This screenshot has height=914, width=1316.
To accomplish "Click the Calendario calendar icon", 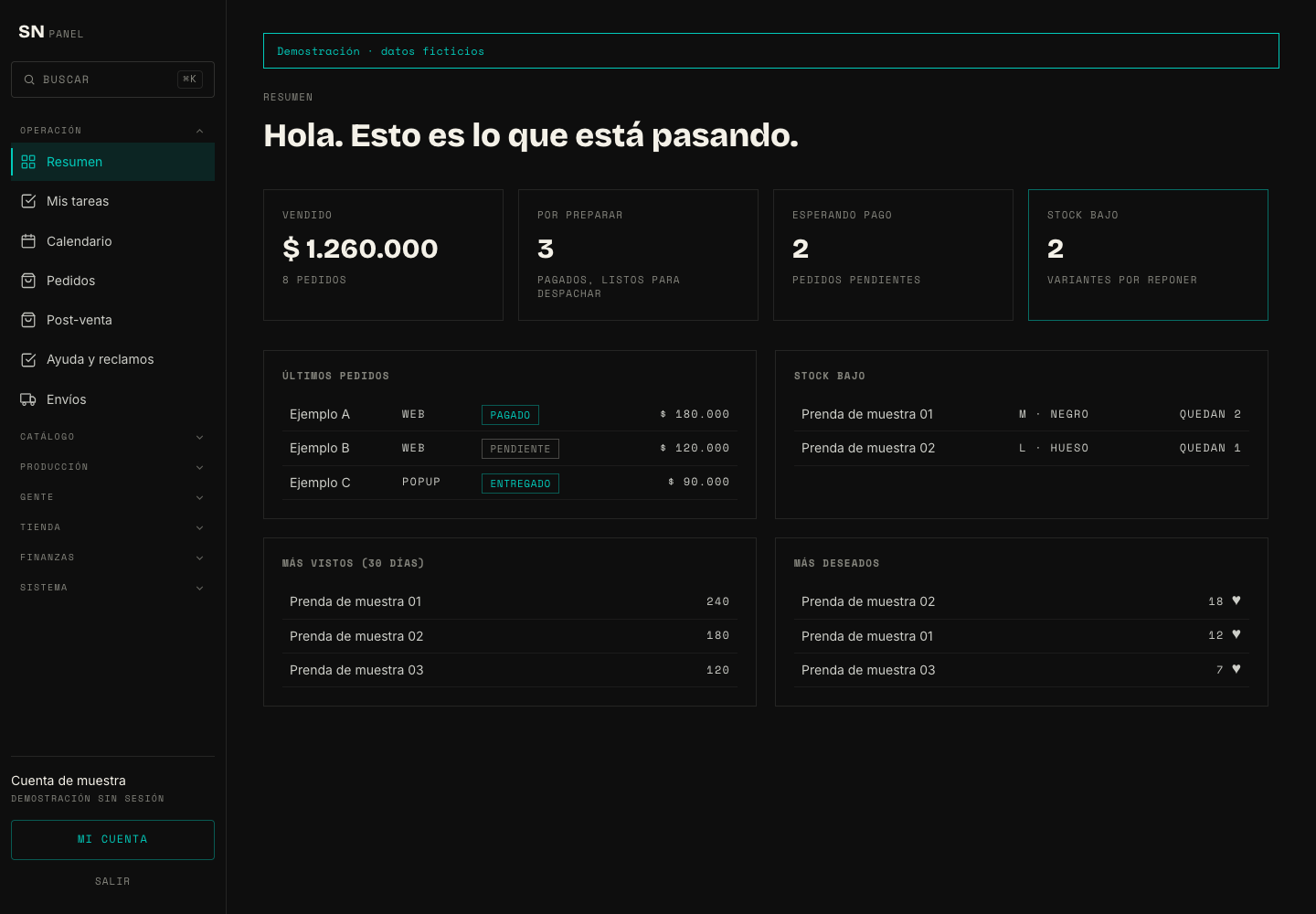I will click(28, 241).
